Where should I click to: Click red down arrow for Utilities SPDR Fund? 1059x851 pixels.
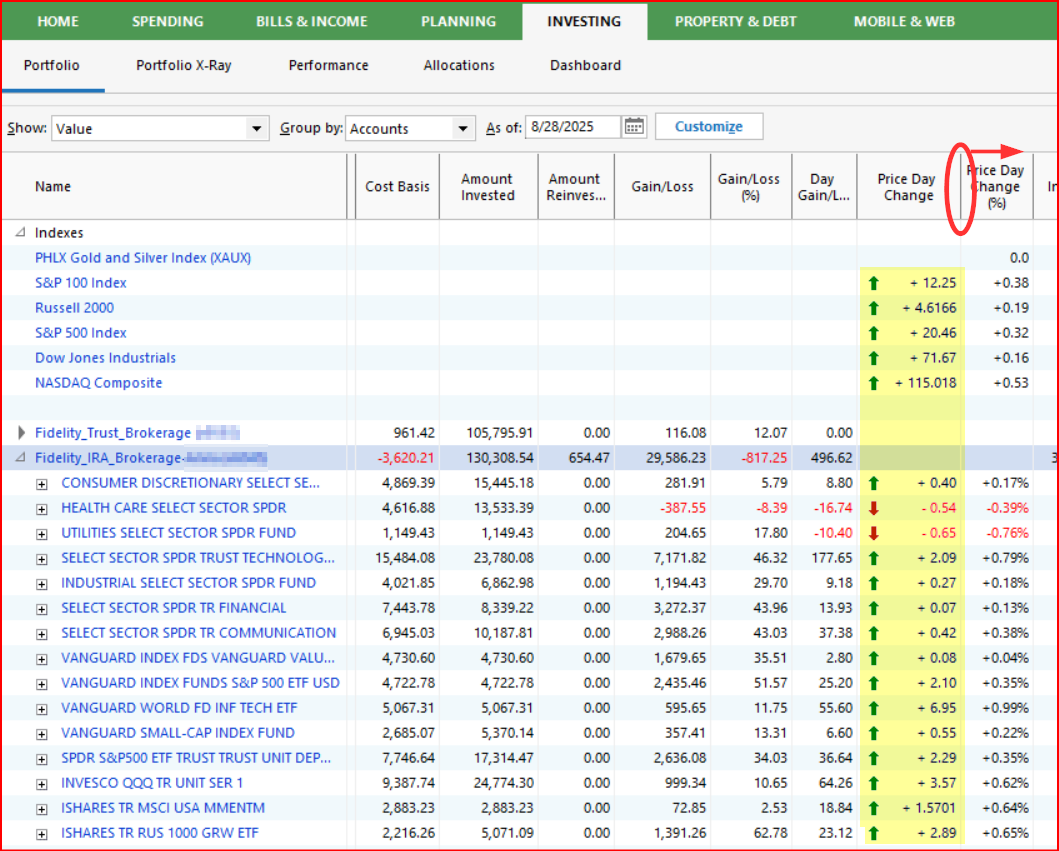click(874, 533)
